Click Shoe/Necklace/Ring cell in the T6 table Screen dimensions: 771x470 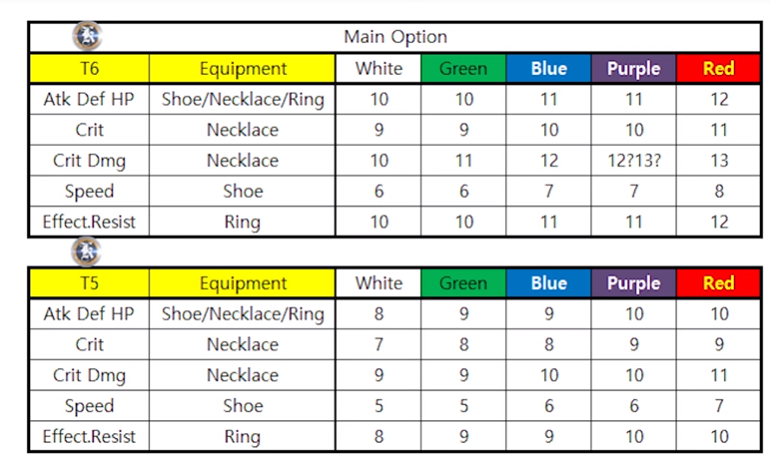pyautogui.click(x=242, y=99)
